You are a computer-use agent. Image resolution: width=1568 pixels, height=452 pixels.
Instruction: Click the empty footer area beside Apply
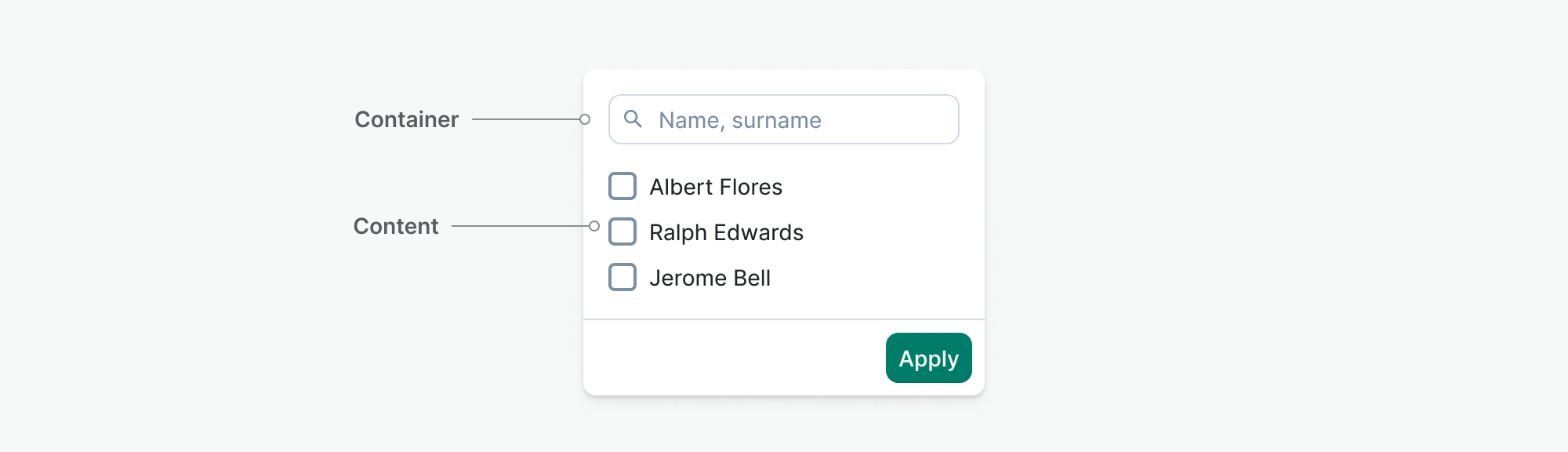(x=729, y=358)
